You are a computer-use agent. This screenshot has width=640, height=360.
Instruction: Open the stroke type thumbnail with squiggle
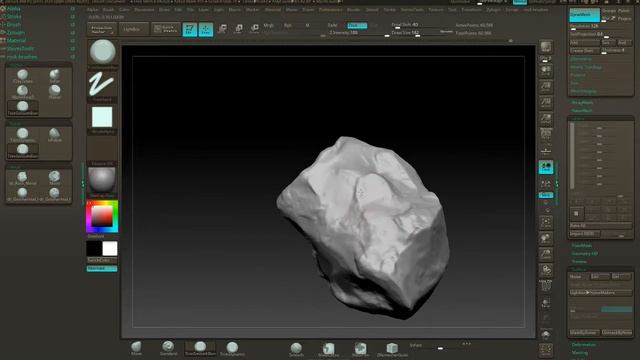(102, 86)
